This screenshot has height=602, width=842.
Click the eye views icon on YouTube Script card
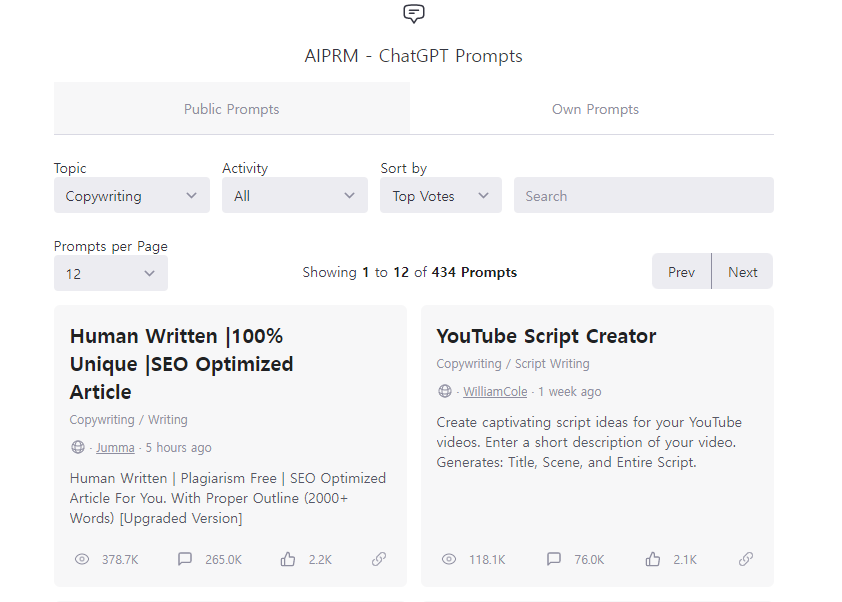[x=449, y=559]
